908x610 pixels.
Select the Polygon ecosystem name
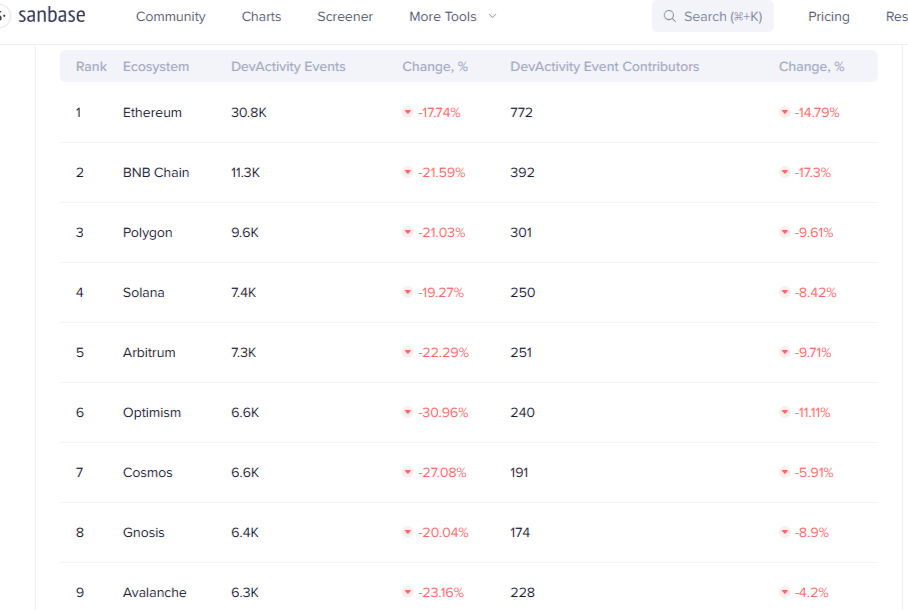click(x=148, y=233)
